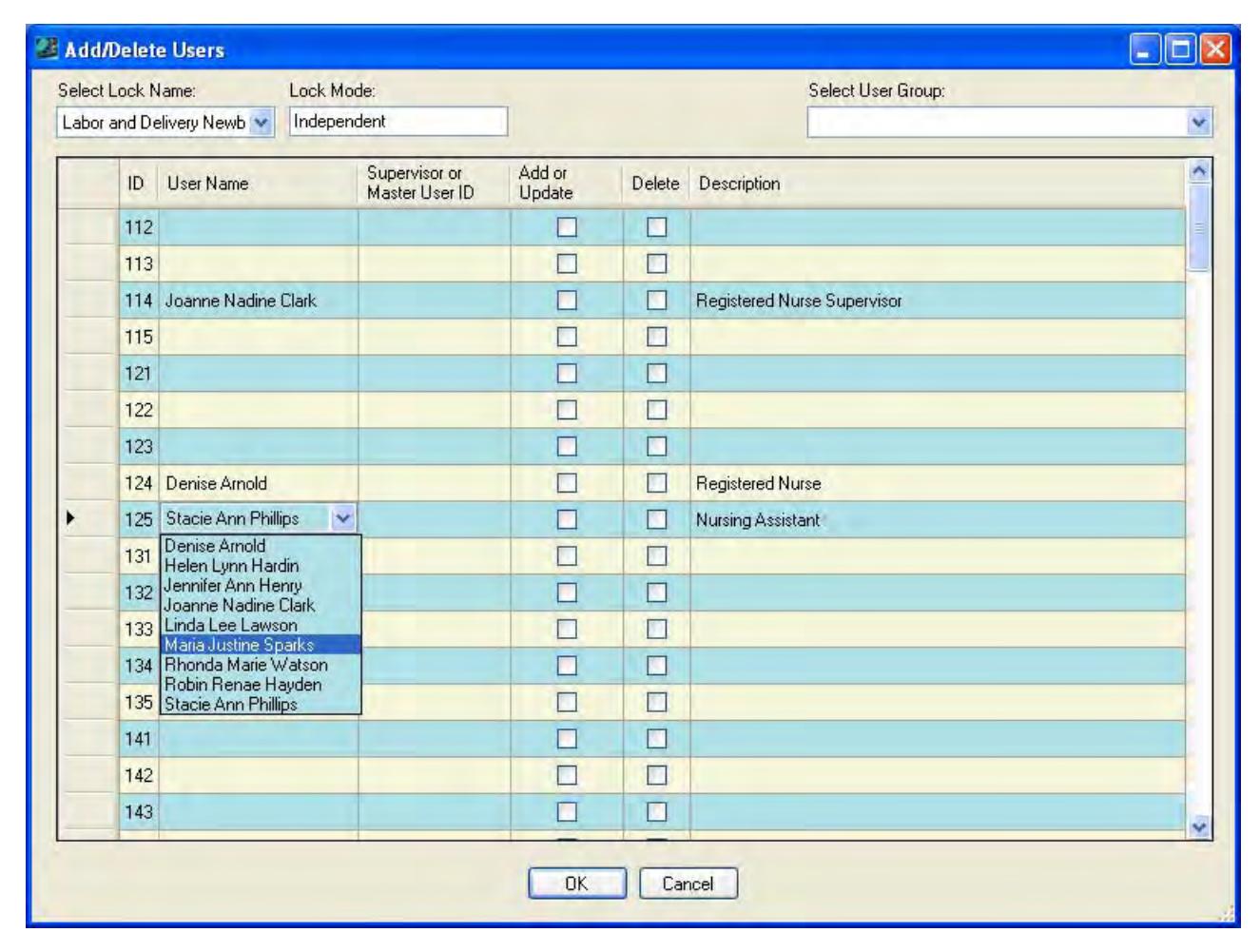Click the vertical scrollbar thumb
1260x952 pixels.
tap(1199, 227)
